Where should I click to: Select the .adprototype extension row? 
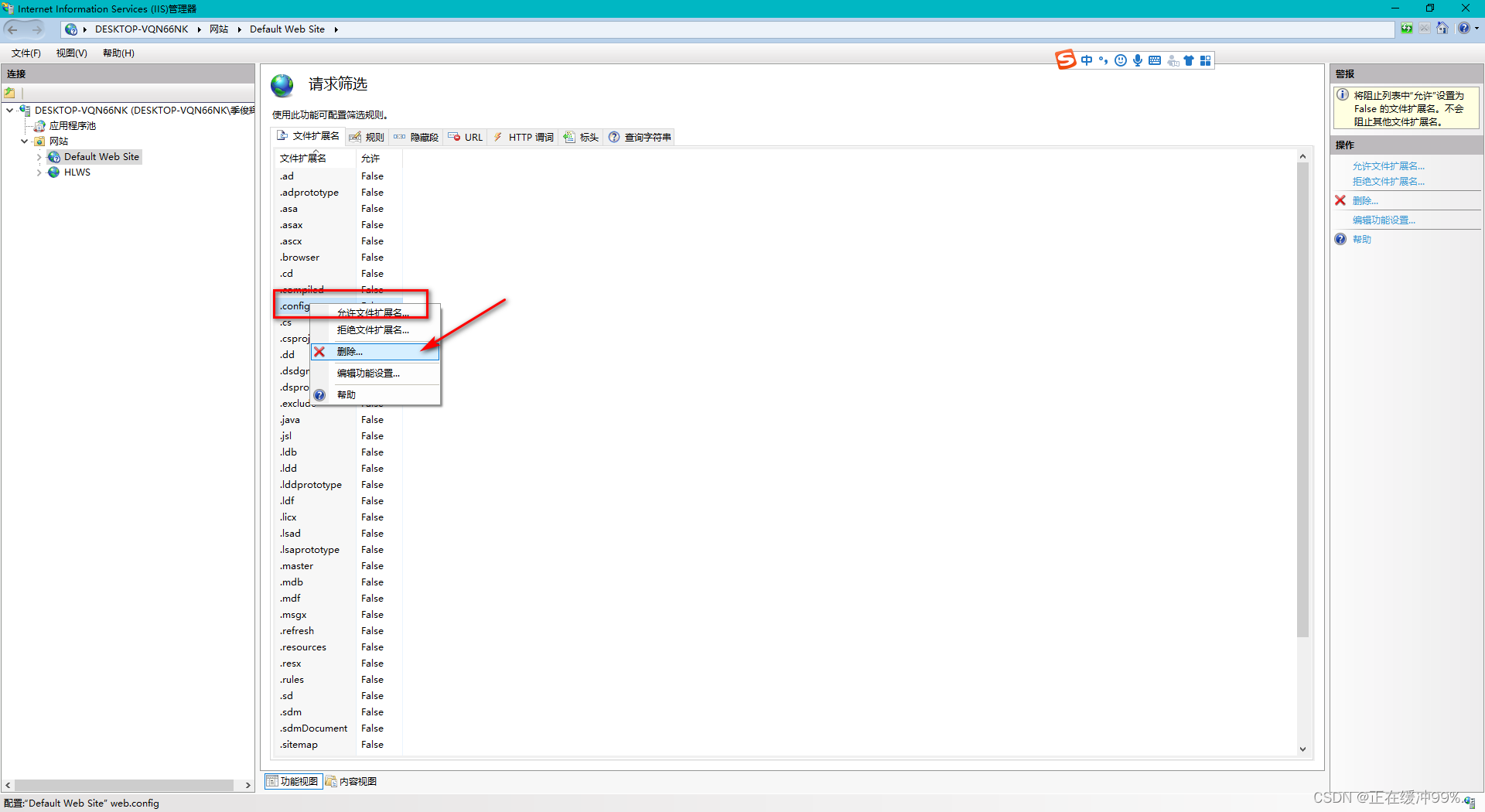pyautogui.click(x=339, y=193)
